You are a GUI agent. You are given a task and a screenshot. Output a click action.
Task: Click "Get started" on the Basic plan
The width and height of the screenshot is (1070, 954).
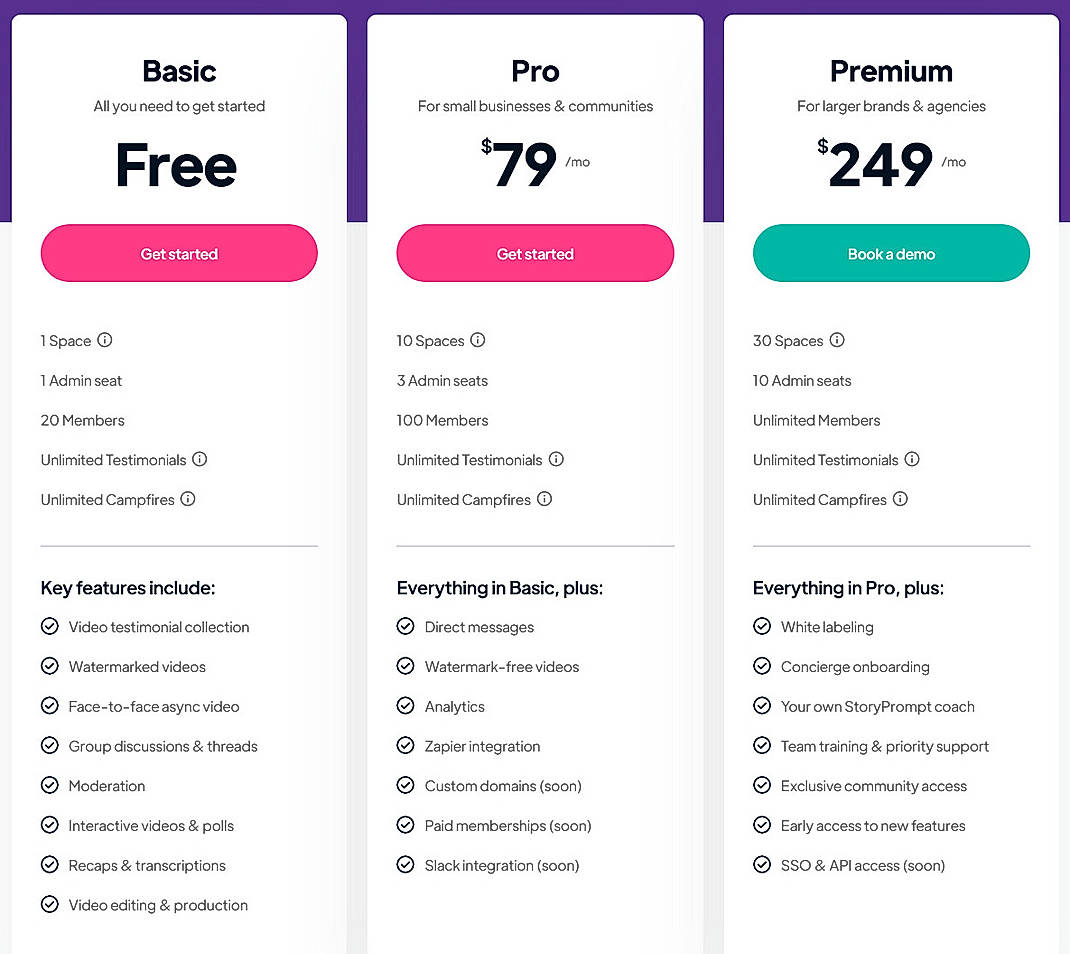(x=178, y=253)
